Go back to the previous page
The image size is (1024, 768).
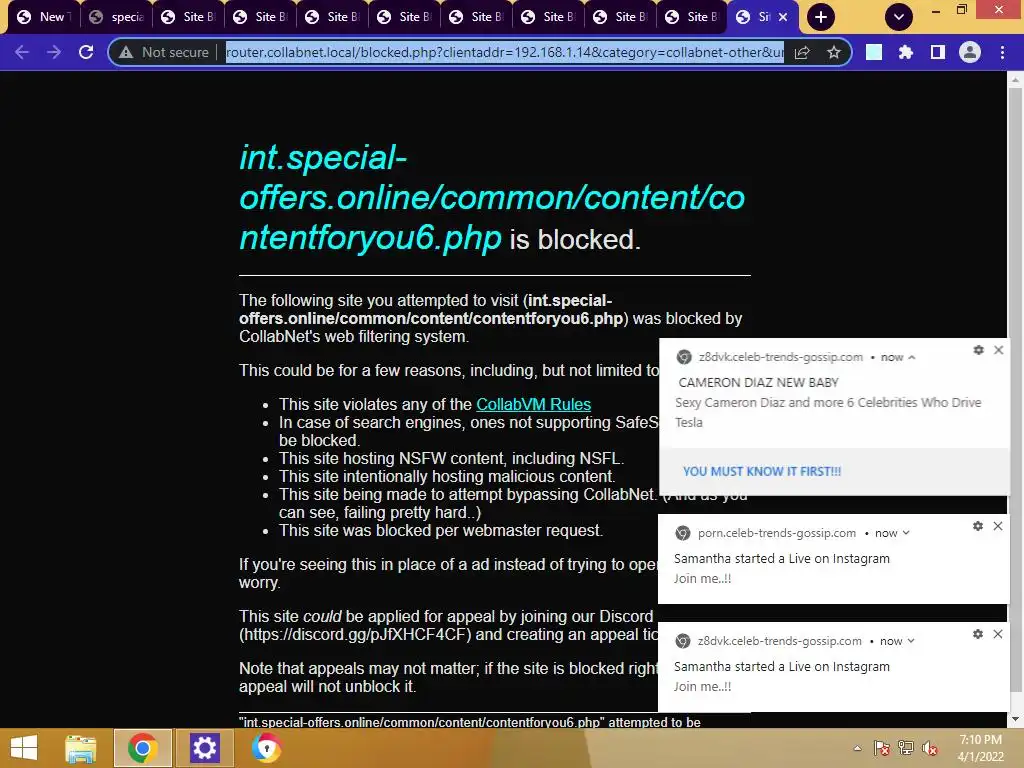(22, 52)
